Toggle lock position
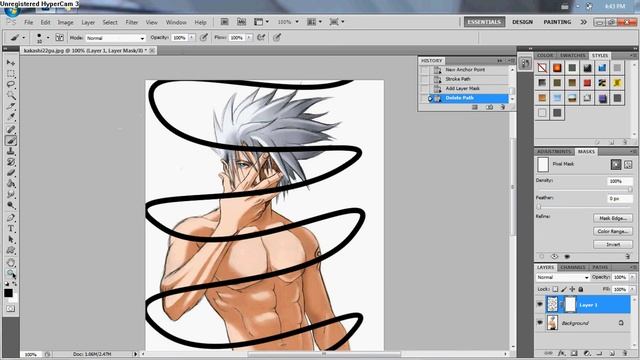Image resolution: width=640 pixels, height=360 pixels. [572, 289]
